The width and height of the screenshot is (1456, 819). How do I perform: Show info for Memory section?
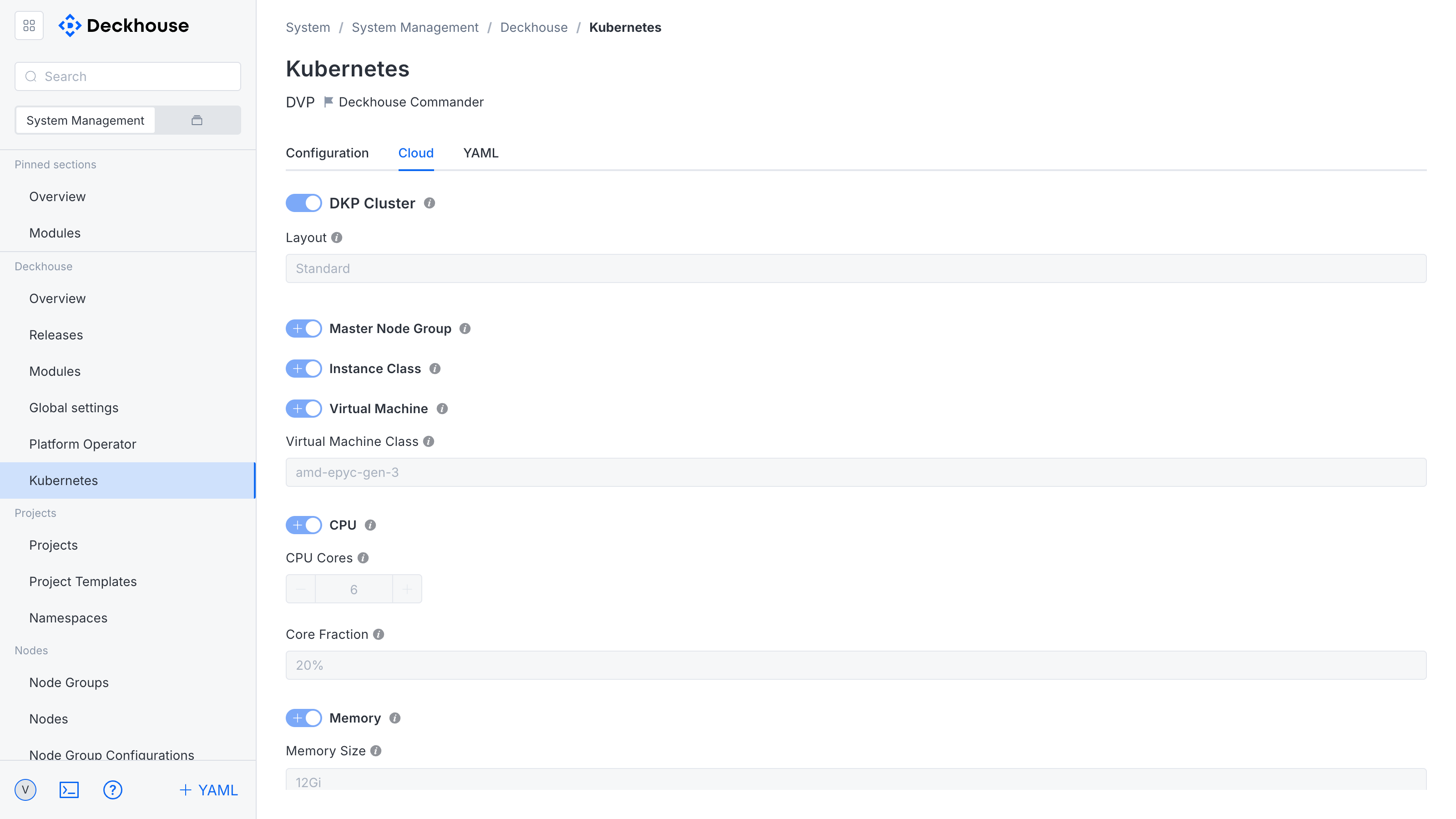coord(395,718)
